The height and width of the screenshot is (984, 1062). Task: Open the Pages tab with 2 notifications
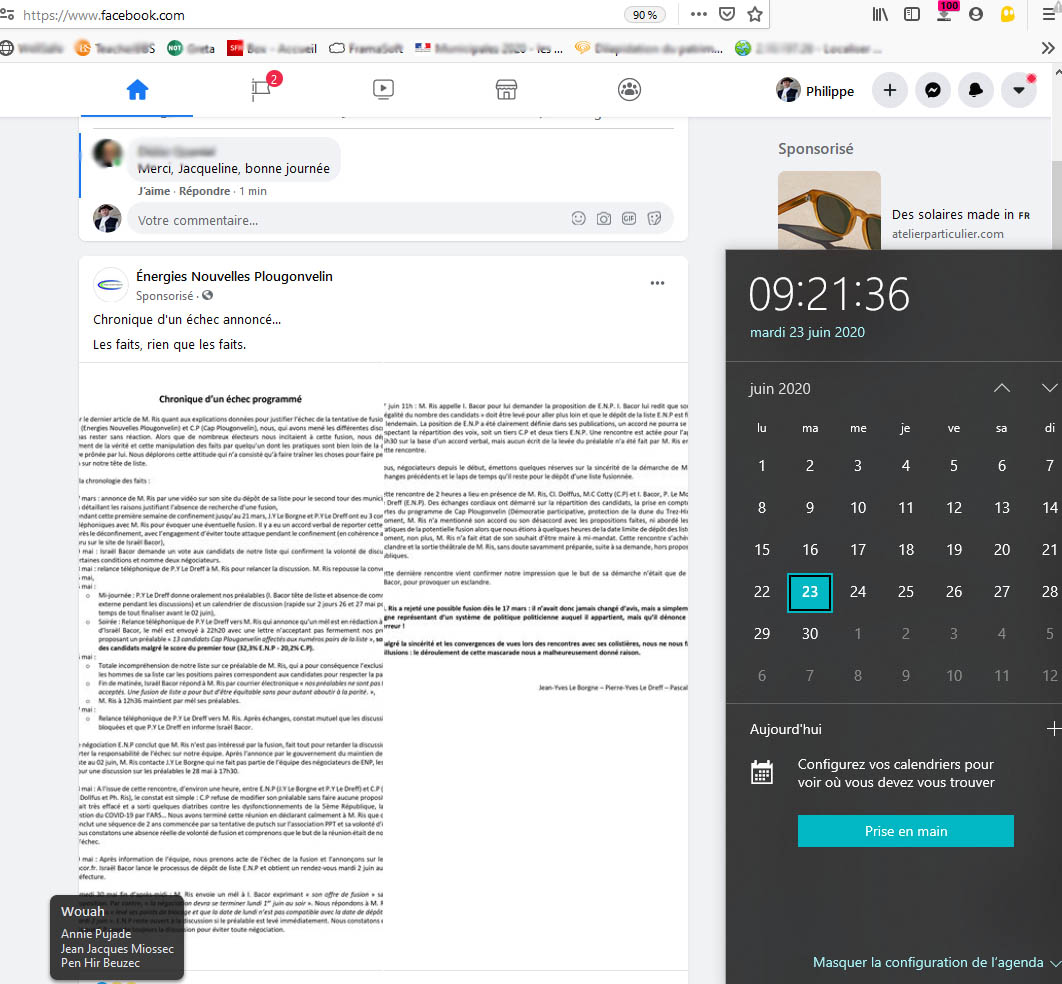[261, 89]
